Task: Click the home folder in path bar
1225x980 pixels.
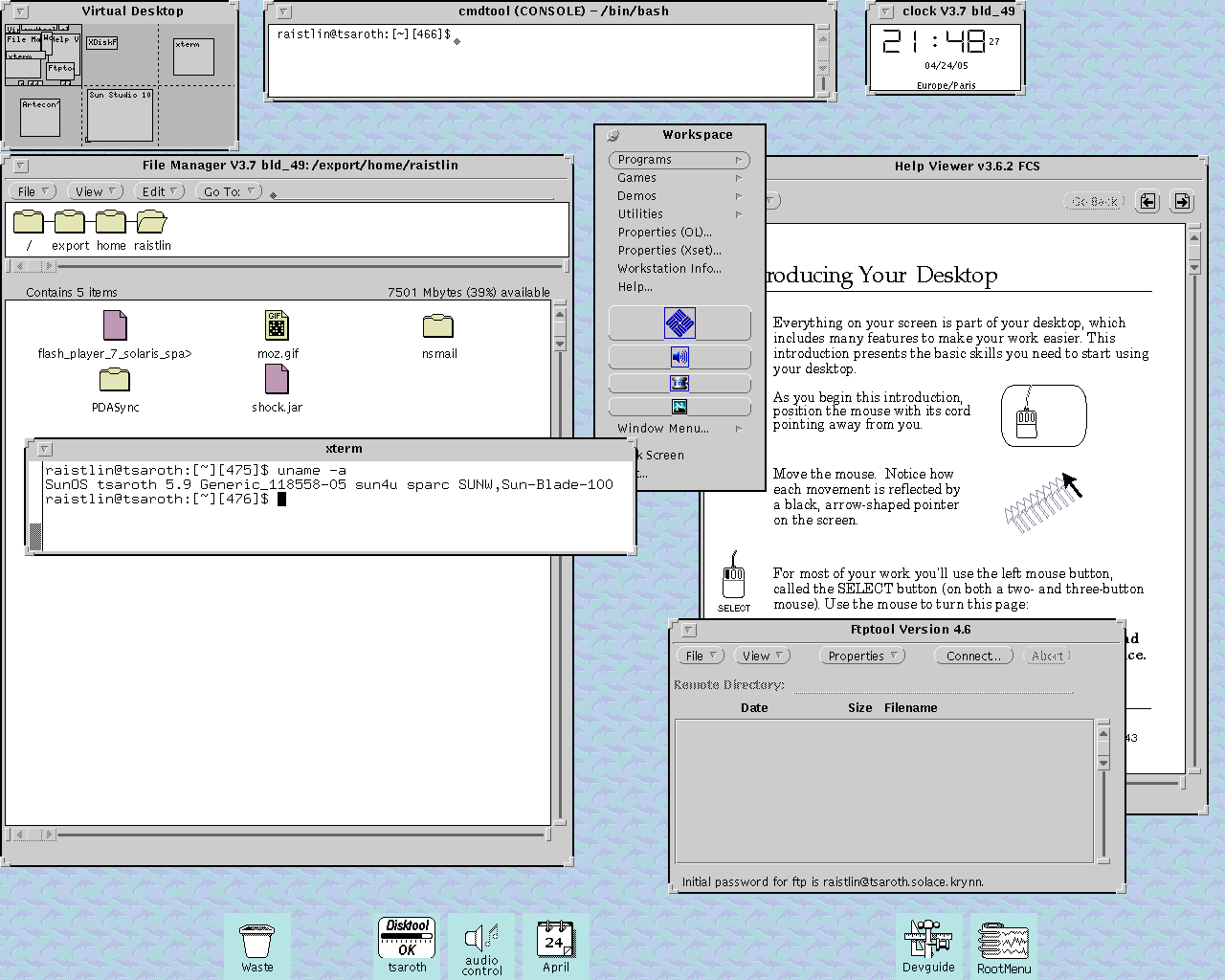Action: [x=111, y=223]
